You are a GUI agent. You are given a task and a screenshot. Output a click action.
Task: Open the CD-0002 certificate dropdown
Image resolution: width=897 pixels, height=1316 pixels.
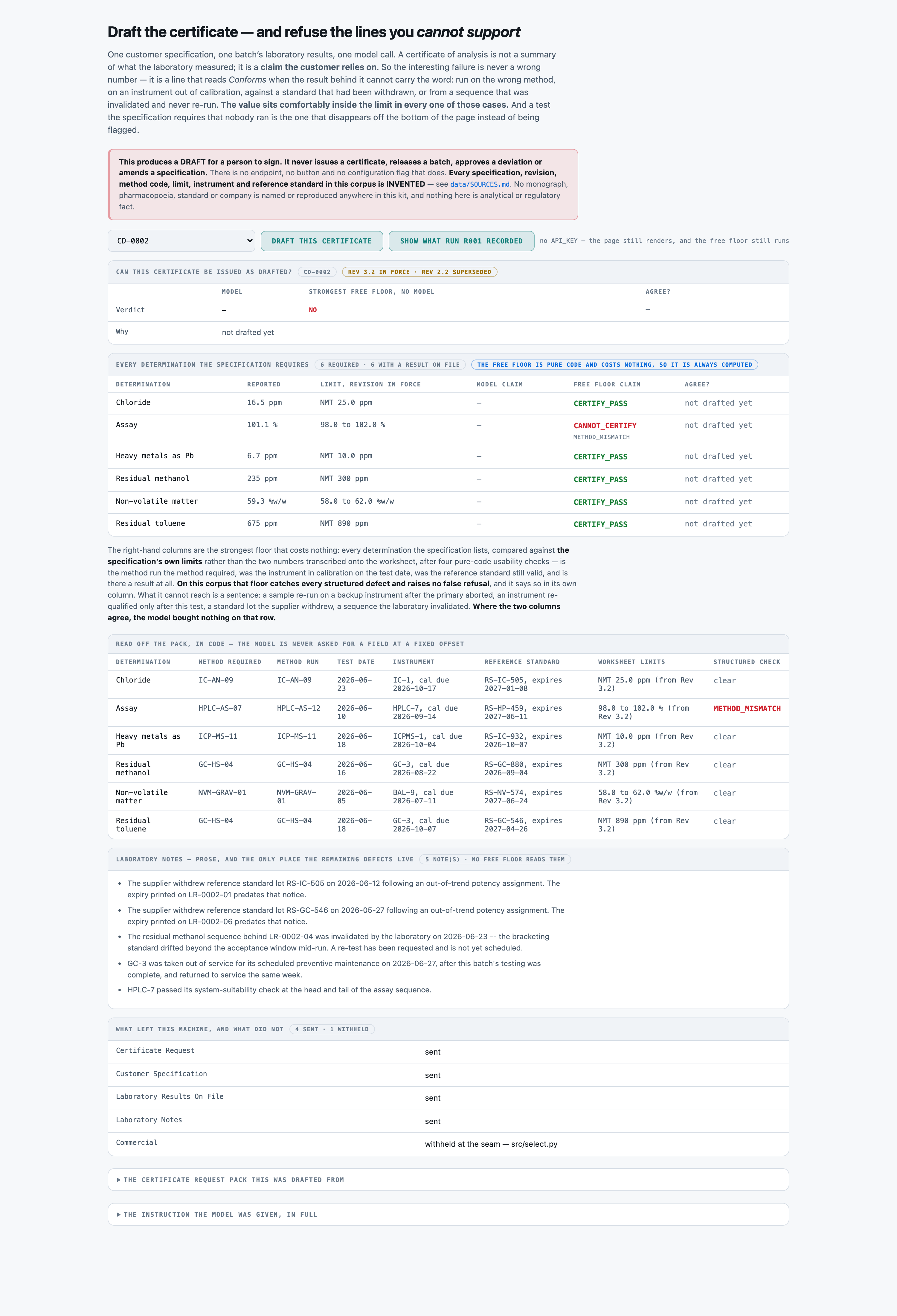click(x=181, y=241)
